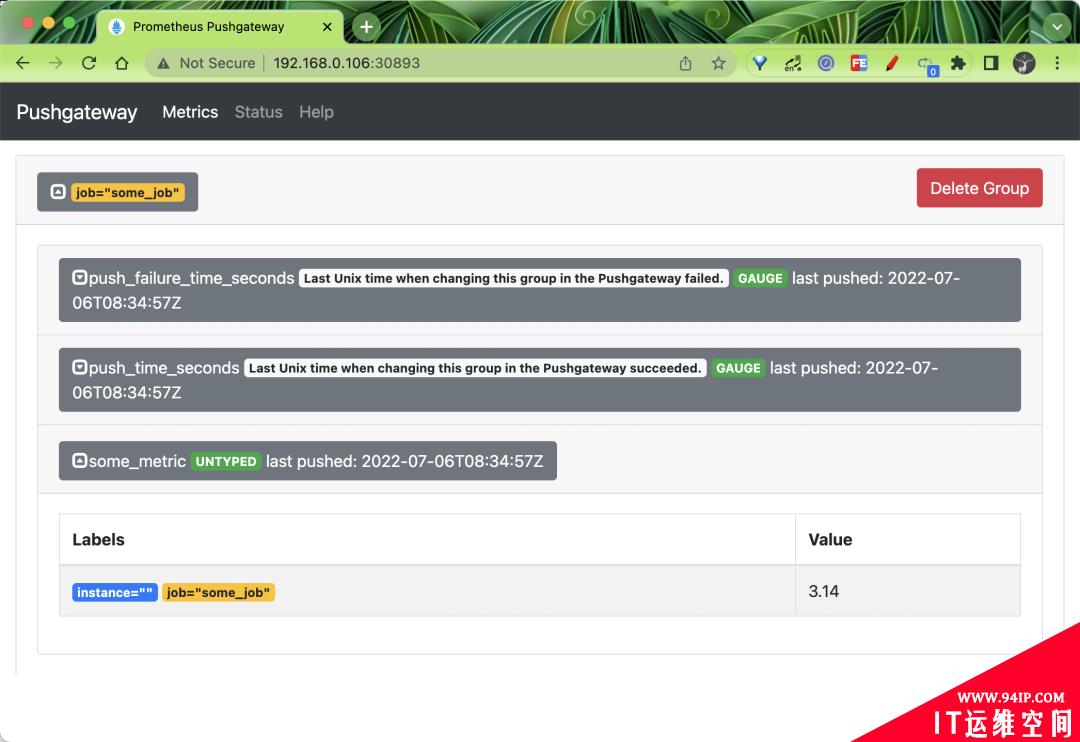The width and height of the screenshot is (1080, 742).
Task: Open the translate extension icon
Action: pos(793,63)
